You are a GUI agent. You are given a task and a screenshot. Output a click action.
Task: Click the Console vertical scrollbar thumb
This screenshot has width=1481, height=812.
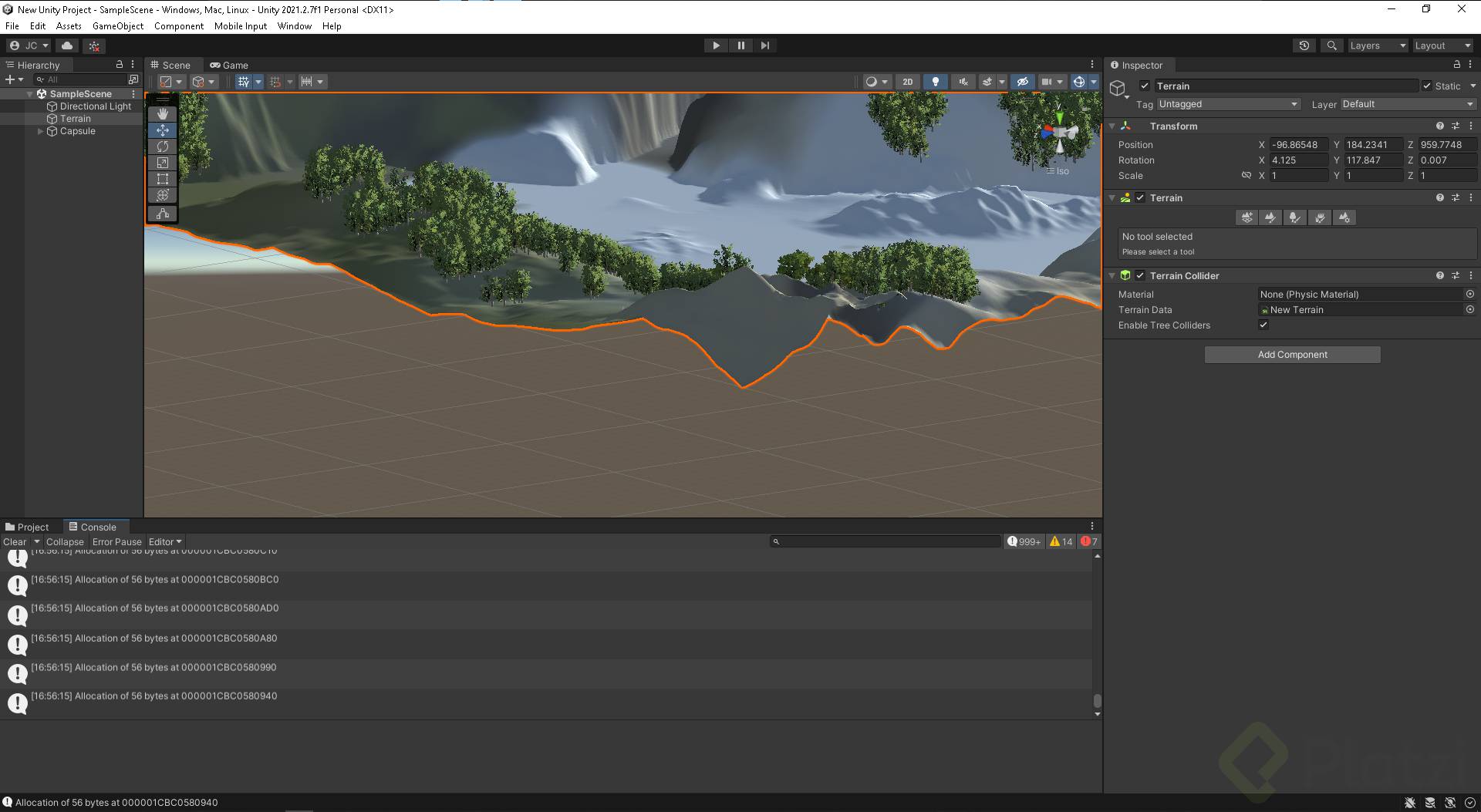pos(1097,701)
